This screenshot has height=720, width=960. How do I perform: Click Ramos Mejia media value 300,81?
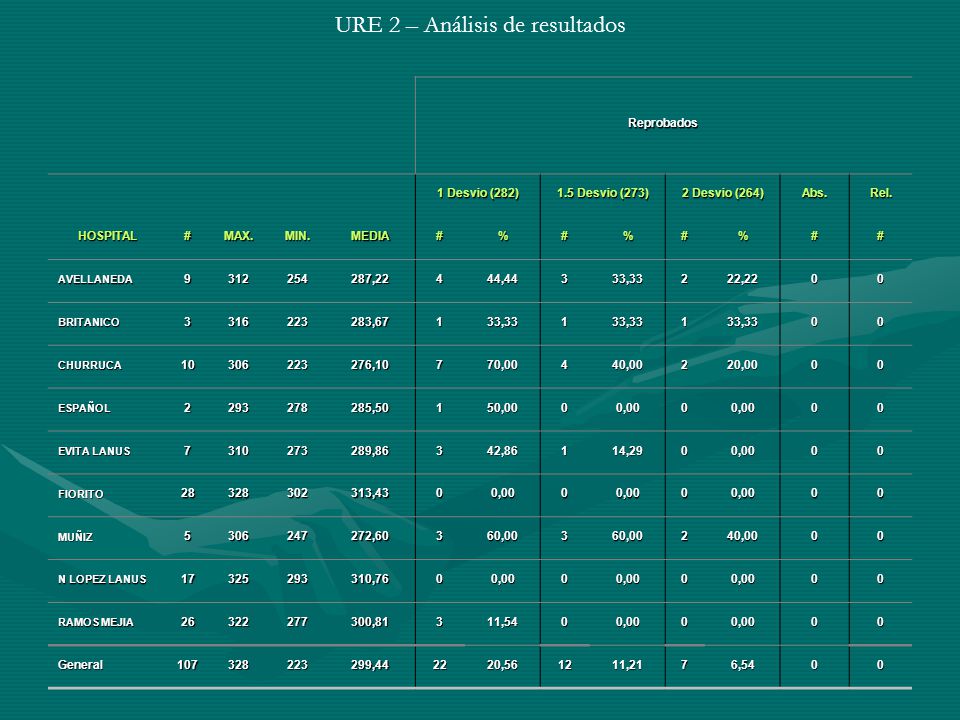click(370, 621)
